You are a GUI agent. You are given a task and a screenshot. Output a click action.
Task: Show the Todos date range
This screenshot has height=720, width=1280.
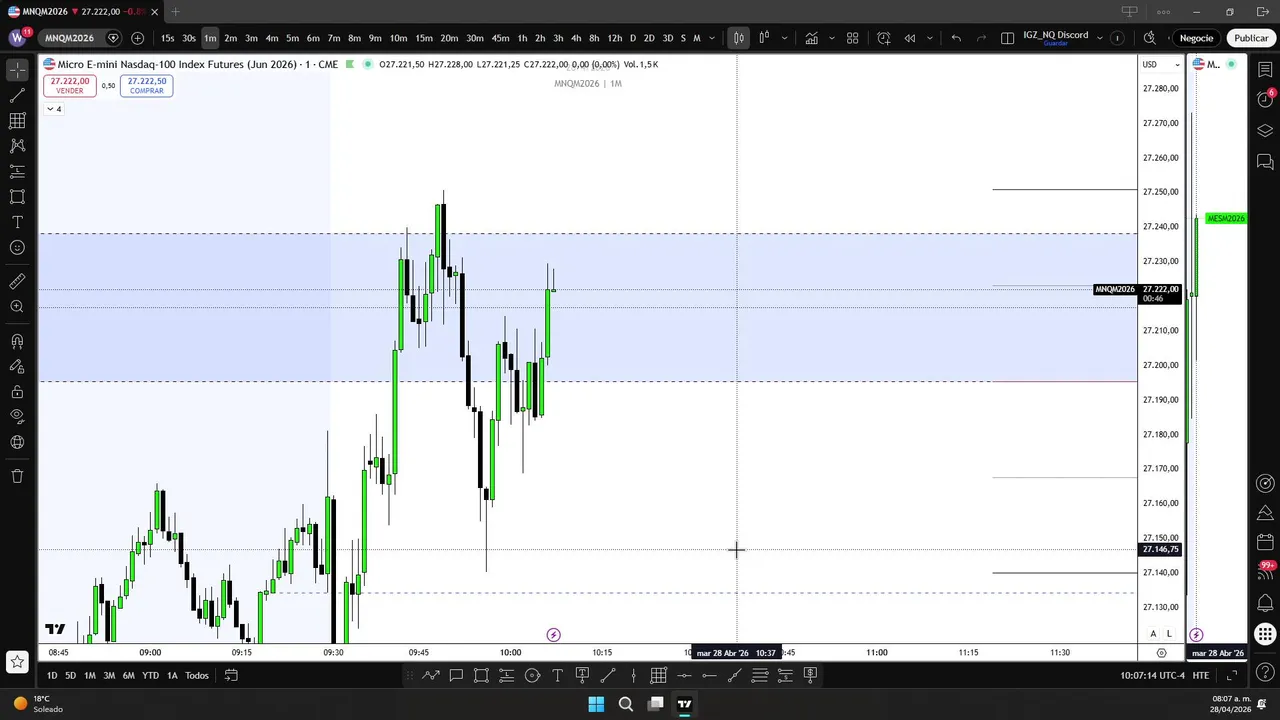197,675
